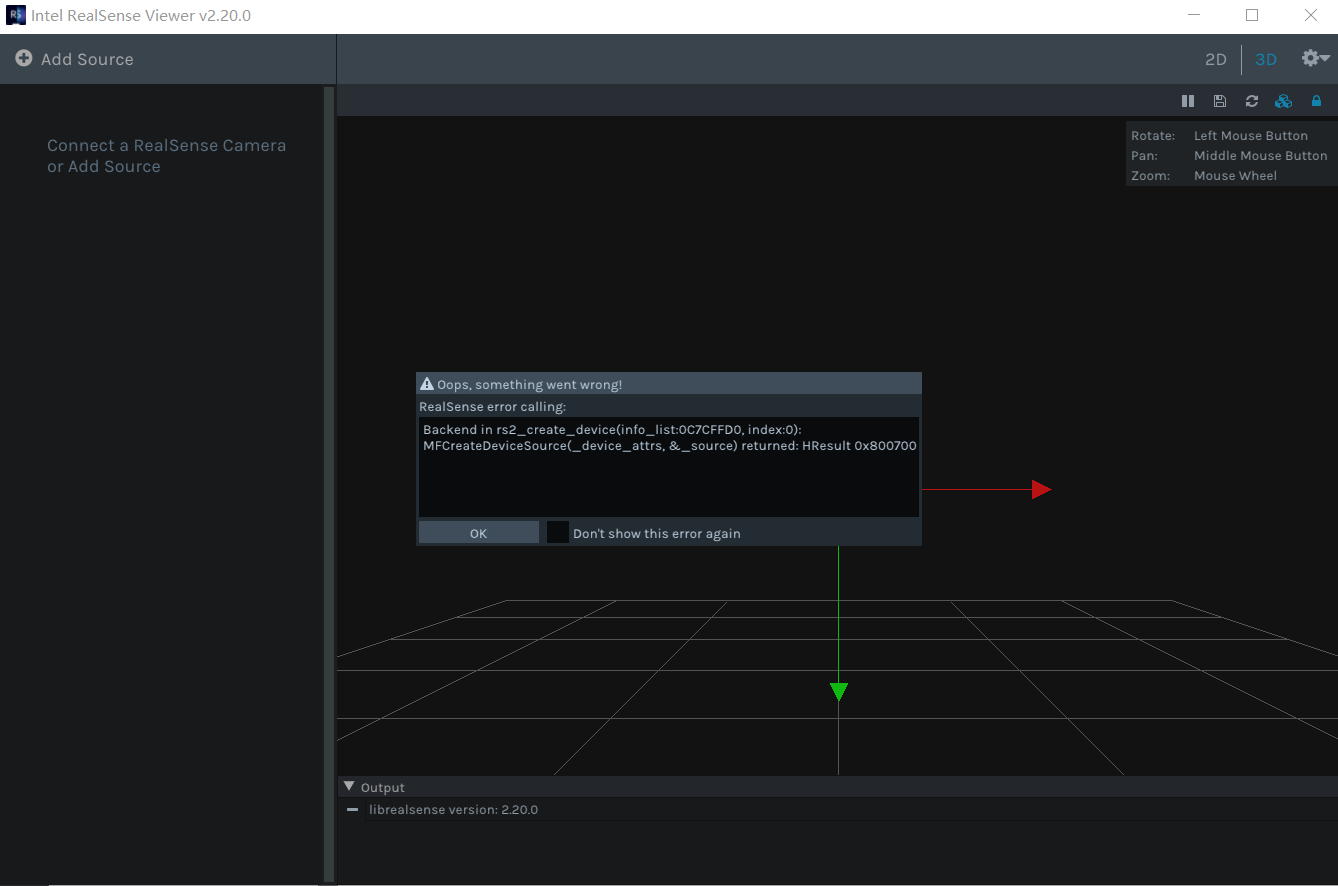Screen dimensions: 1338x886
Task: Close the RealSense Viewer window
Action: point(1312,16)
